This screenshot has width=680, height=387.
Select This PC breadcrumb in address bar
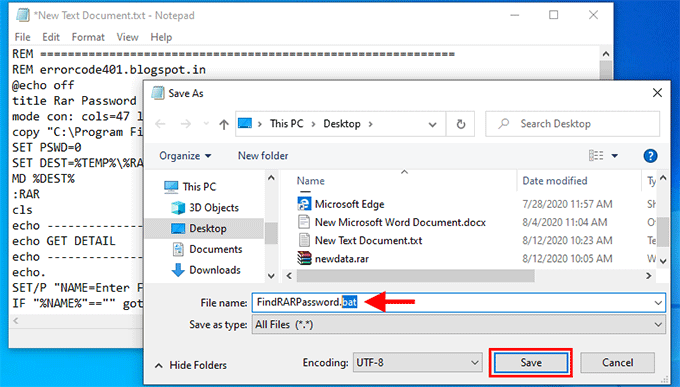coord(287,124)
